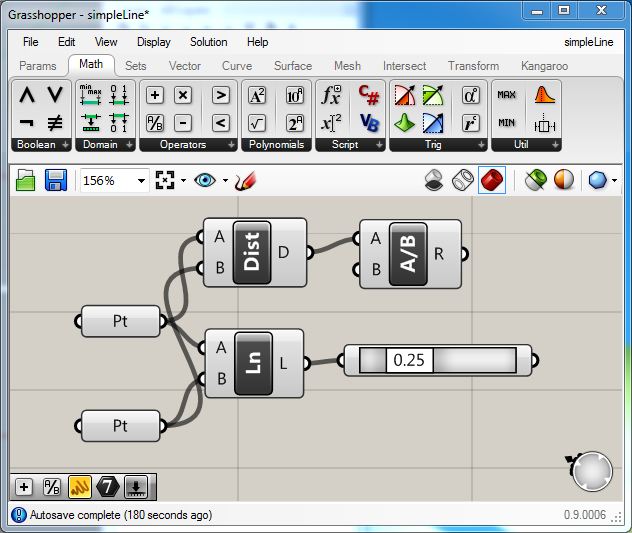This screenshot has height=533, width=632.
Task: Choose the Radians (r) trig icon
Action: 471,123
